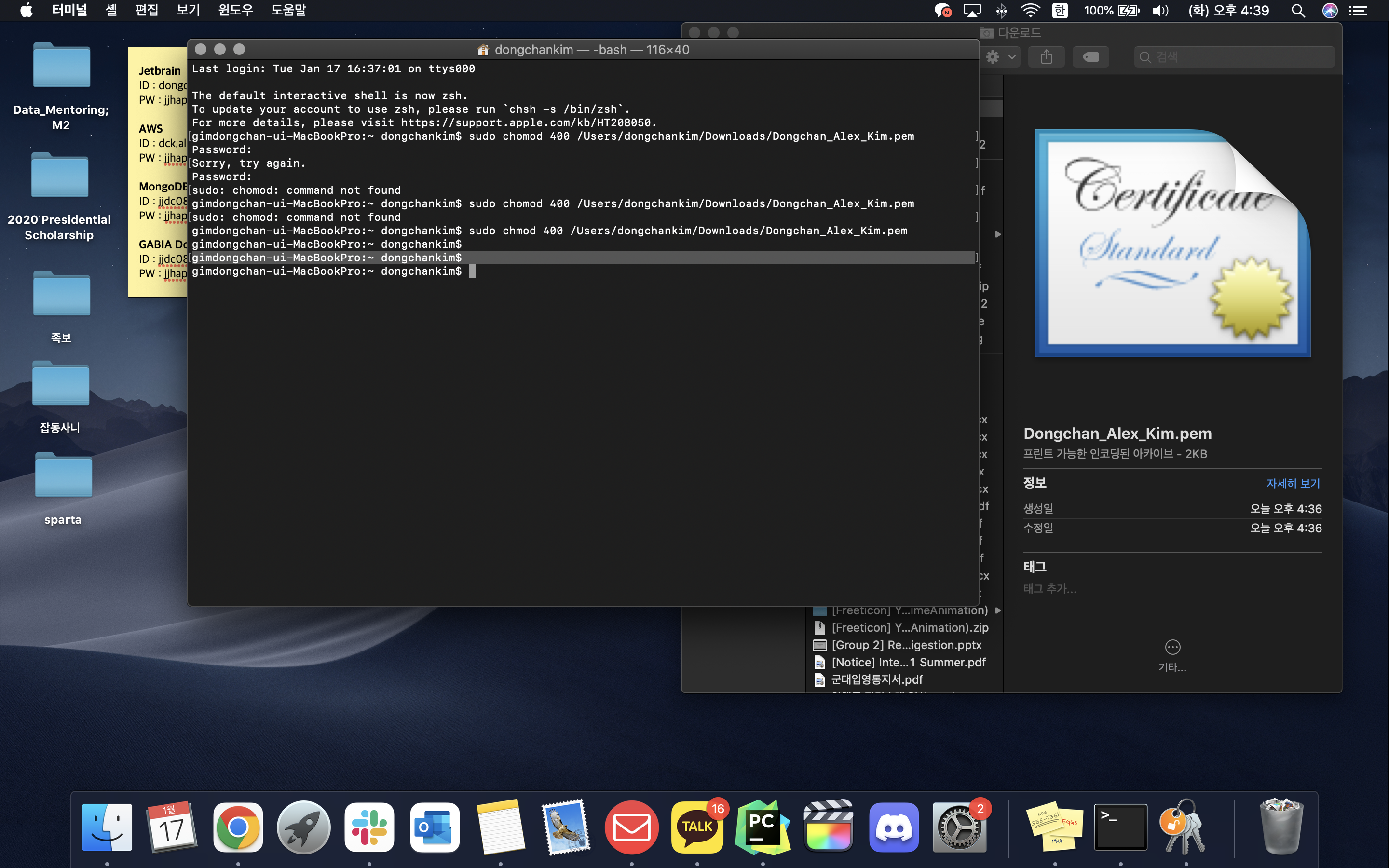The height and width of the screenshot is (868, 1389).
Task: Select the 군대입영통지서.pdf file in Finder
Action: 868,679
